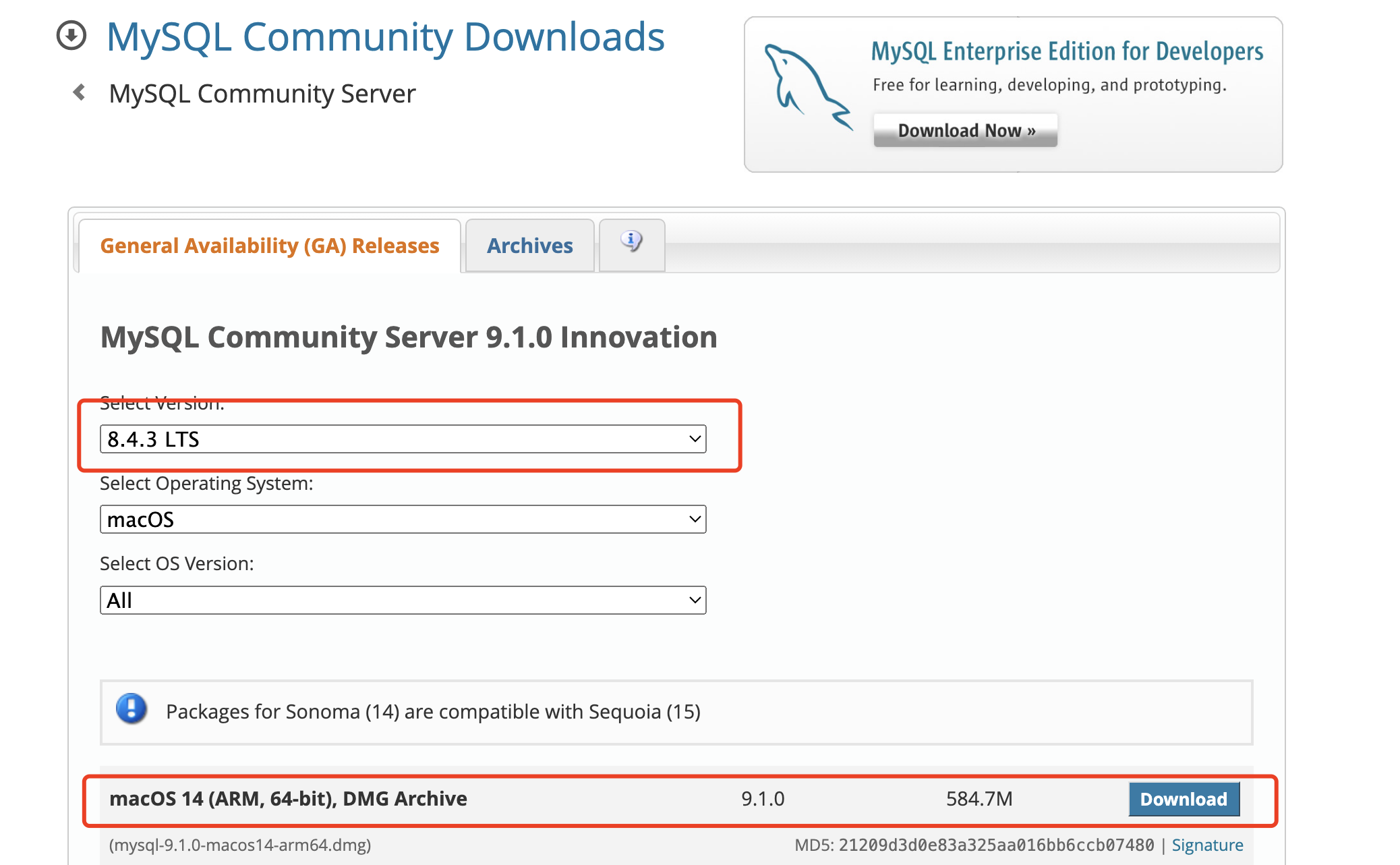The width and height of the screenshot is (1400, 865).
Task: Open the information tab icon
Action: click(x=632, y=241)
